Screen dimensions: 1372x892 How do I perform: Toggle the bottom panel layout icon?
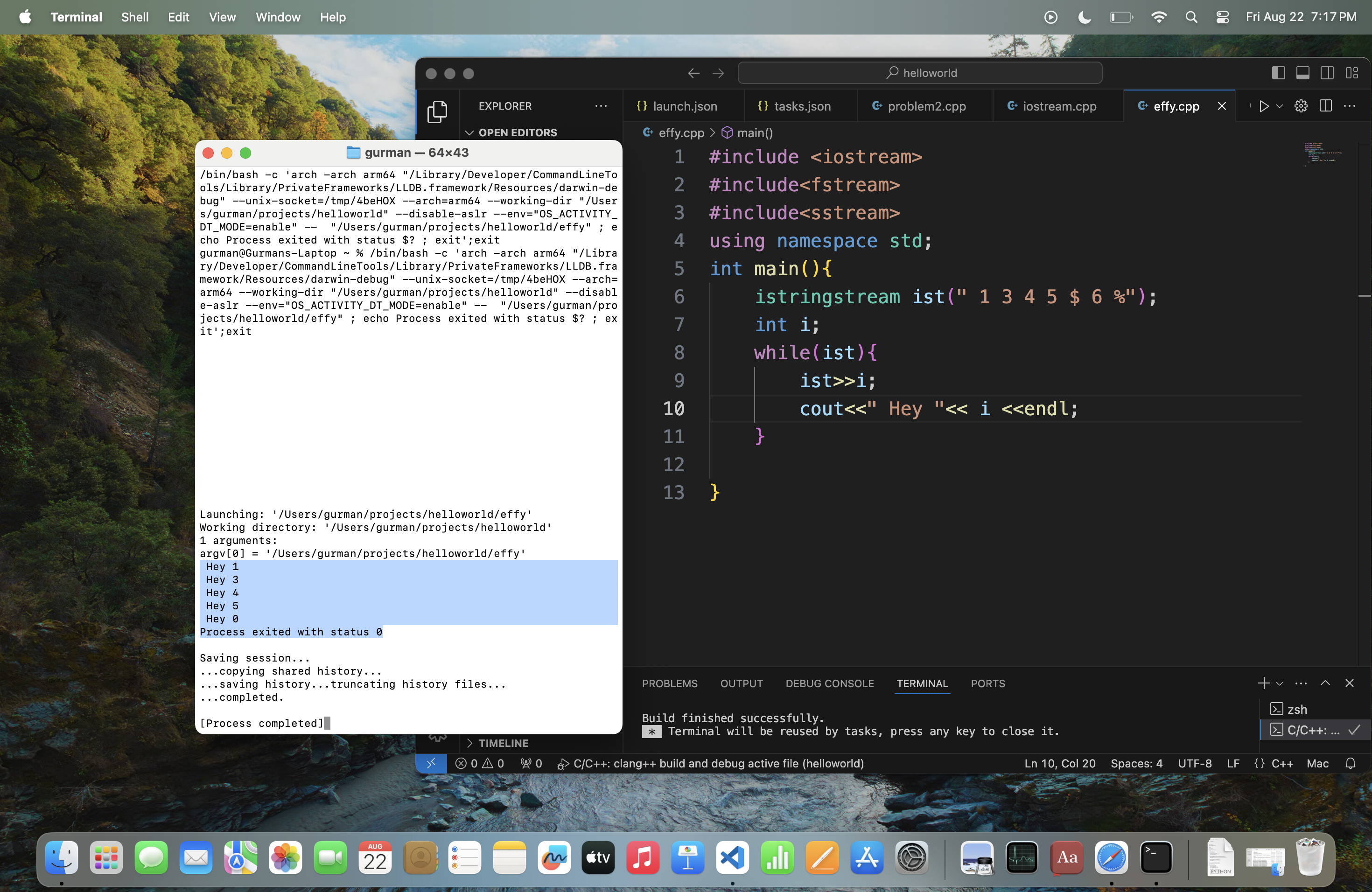(1303, 73)
